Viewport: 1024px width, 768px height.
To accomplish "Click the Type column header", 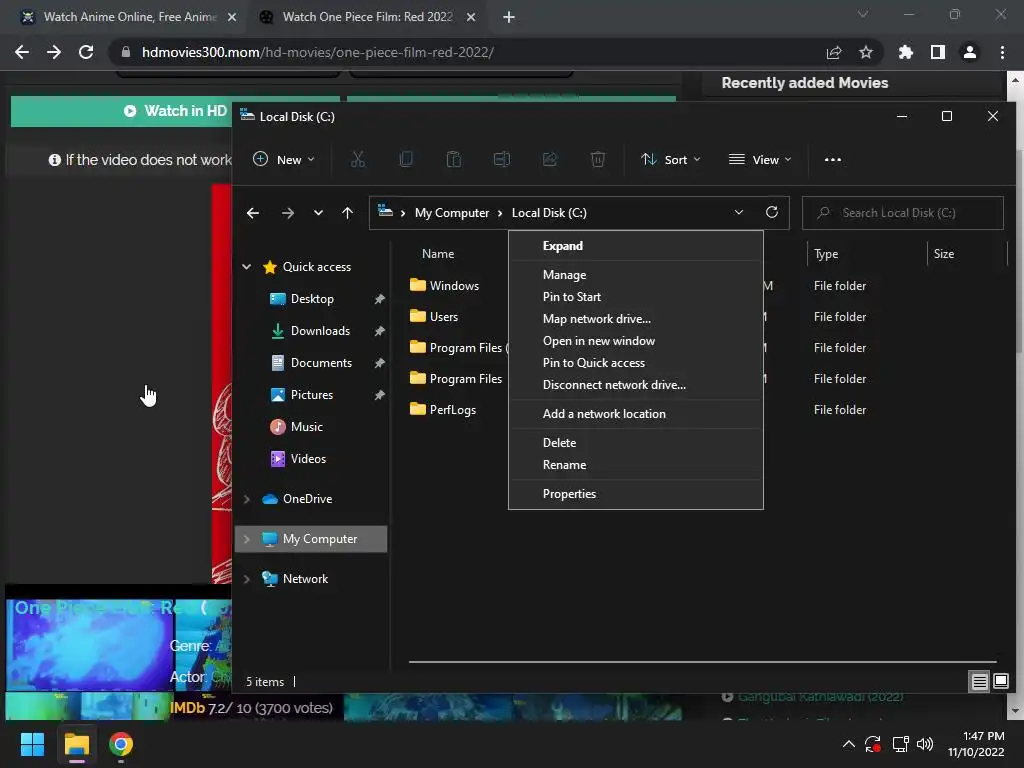I will (826, 254).
